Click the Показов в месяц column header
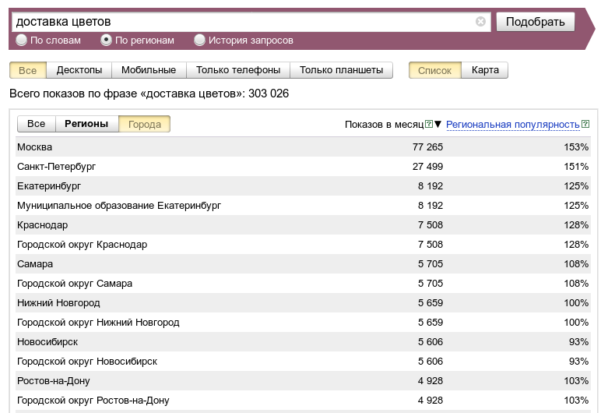The width and height of the screenshot is (608, 413). (x=384, y=124)
